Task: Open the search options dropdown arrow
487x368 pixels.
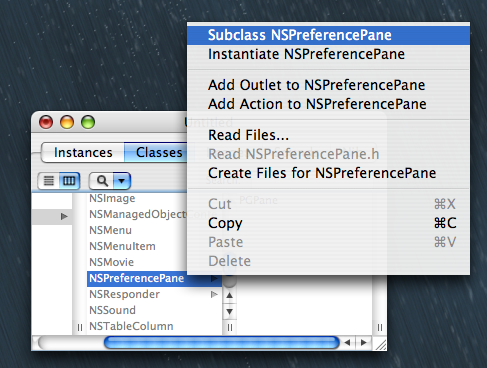Action: coord(121,181)
